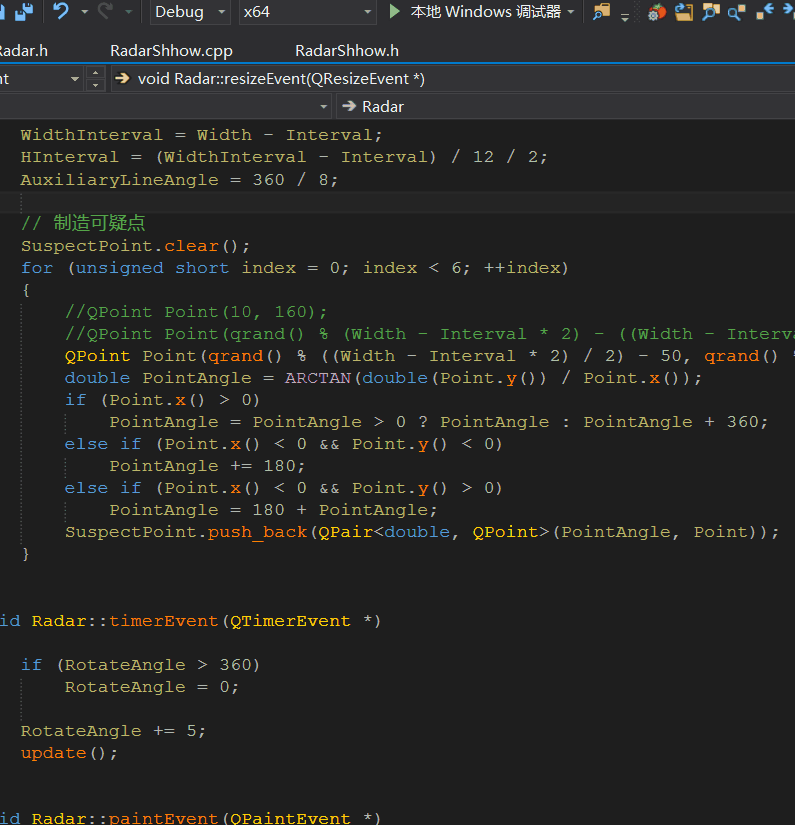Undo the last edit
The width and height of the screenshot is (795, 825).
pyautogui.click(x=61, y=11)
